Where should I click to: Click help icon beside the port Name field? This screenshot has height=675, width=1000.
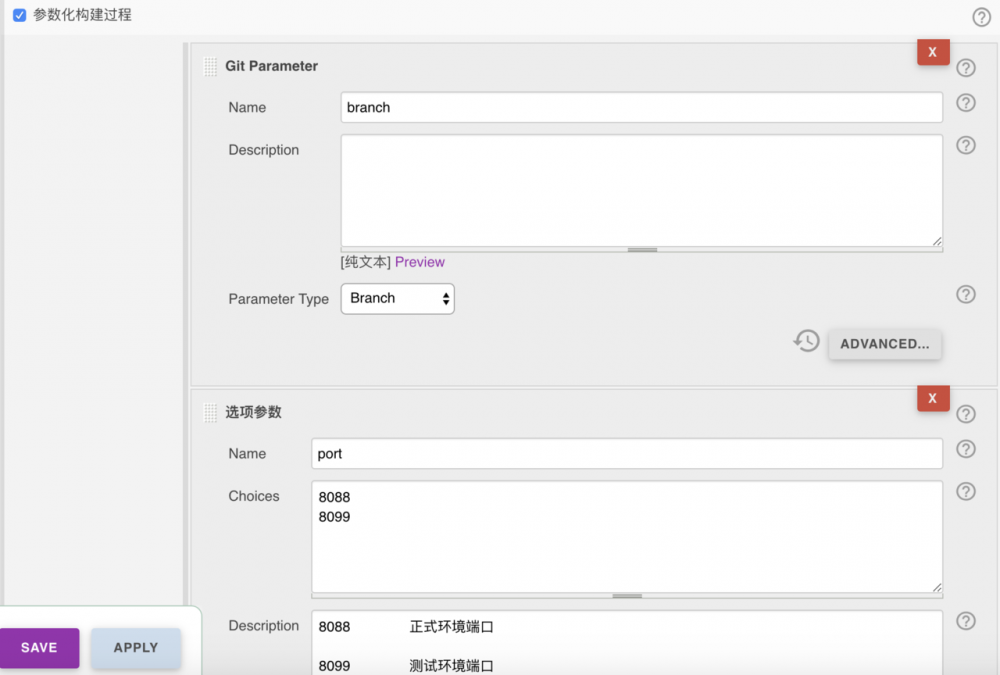click(x=965, y=449)
